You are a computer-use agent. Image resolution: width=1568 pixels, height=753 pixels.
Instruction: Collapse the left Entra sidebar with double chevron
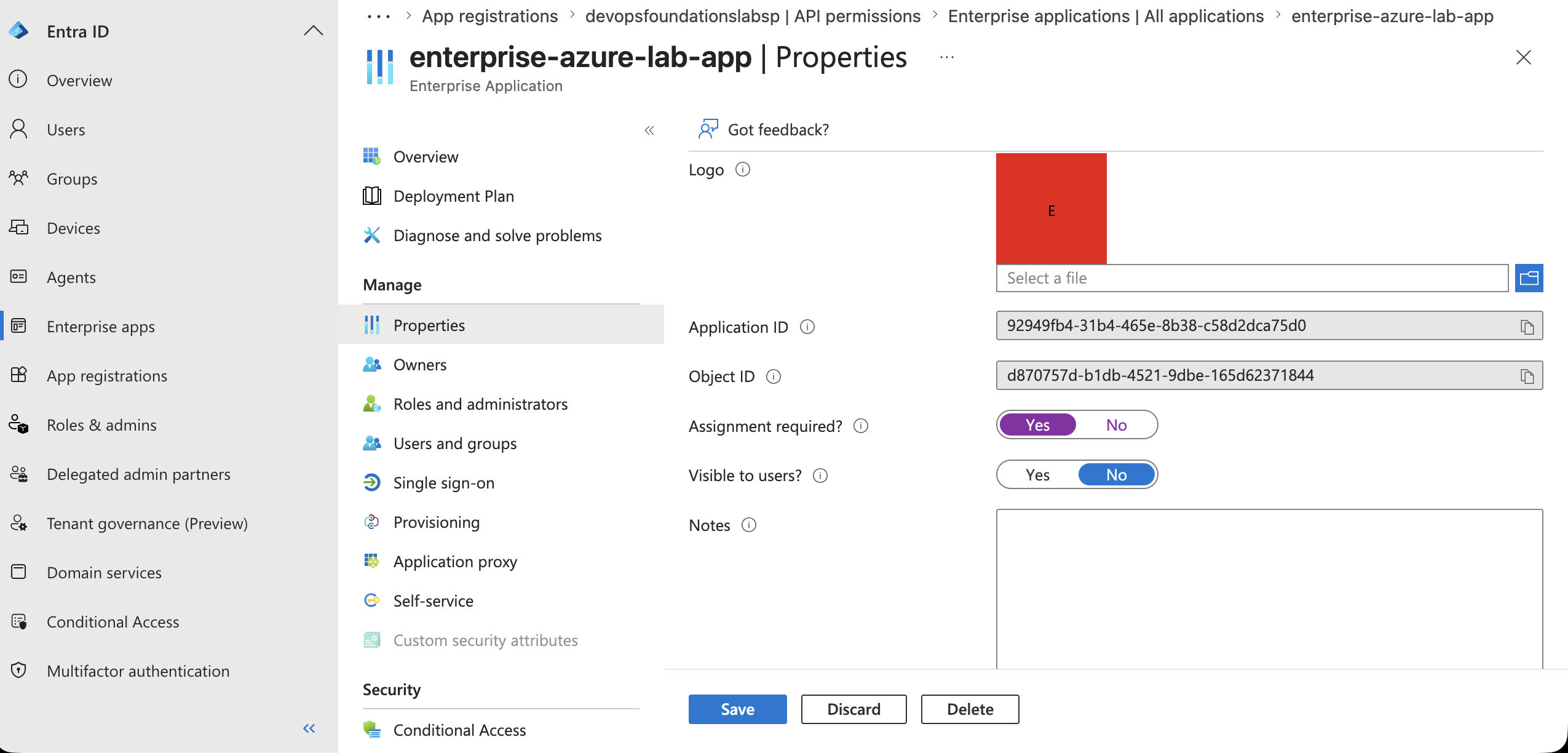point(309,728)
